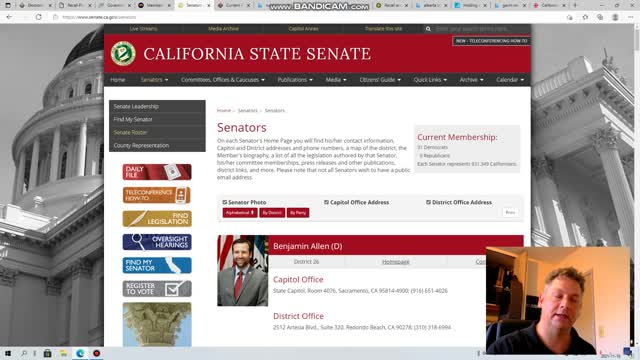The image size is (640, 360).
Task: Switch to the active Senators browser tab
Action: click(x=194, y=5)
